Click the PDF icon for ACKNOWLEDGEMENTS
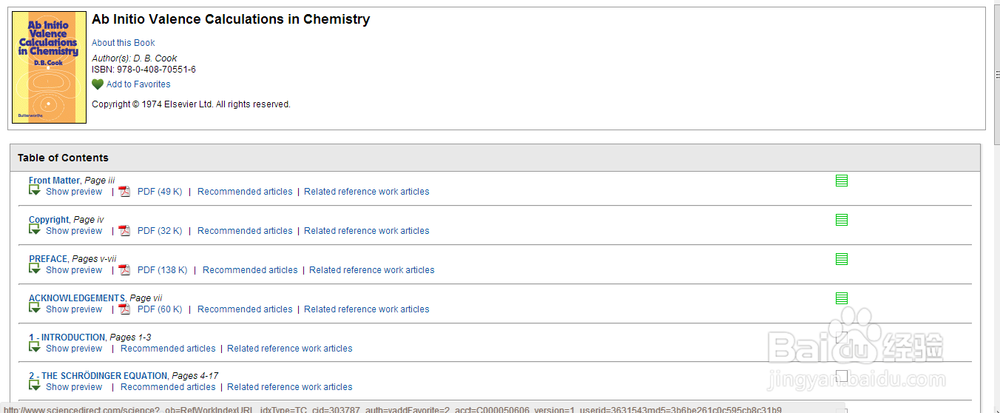Image resolution: width=1000 pixels, height=413 pixels. pos(125,309)
